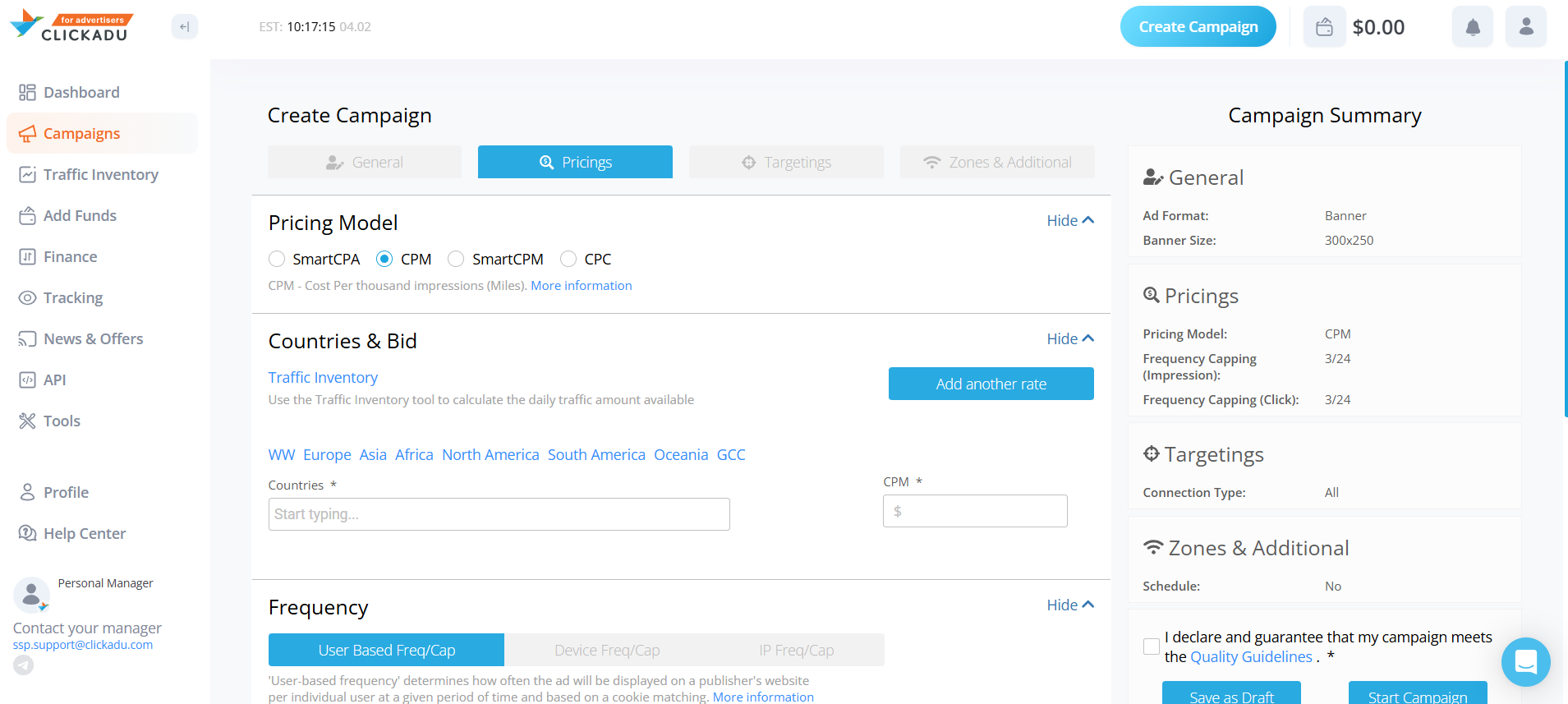1568x704 pixels.
Task: Open Tools section
Action: (x=62, y=421)
